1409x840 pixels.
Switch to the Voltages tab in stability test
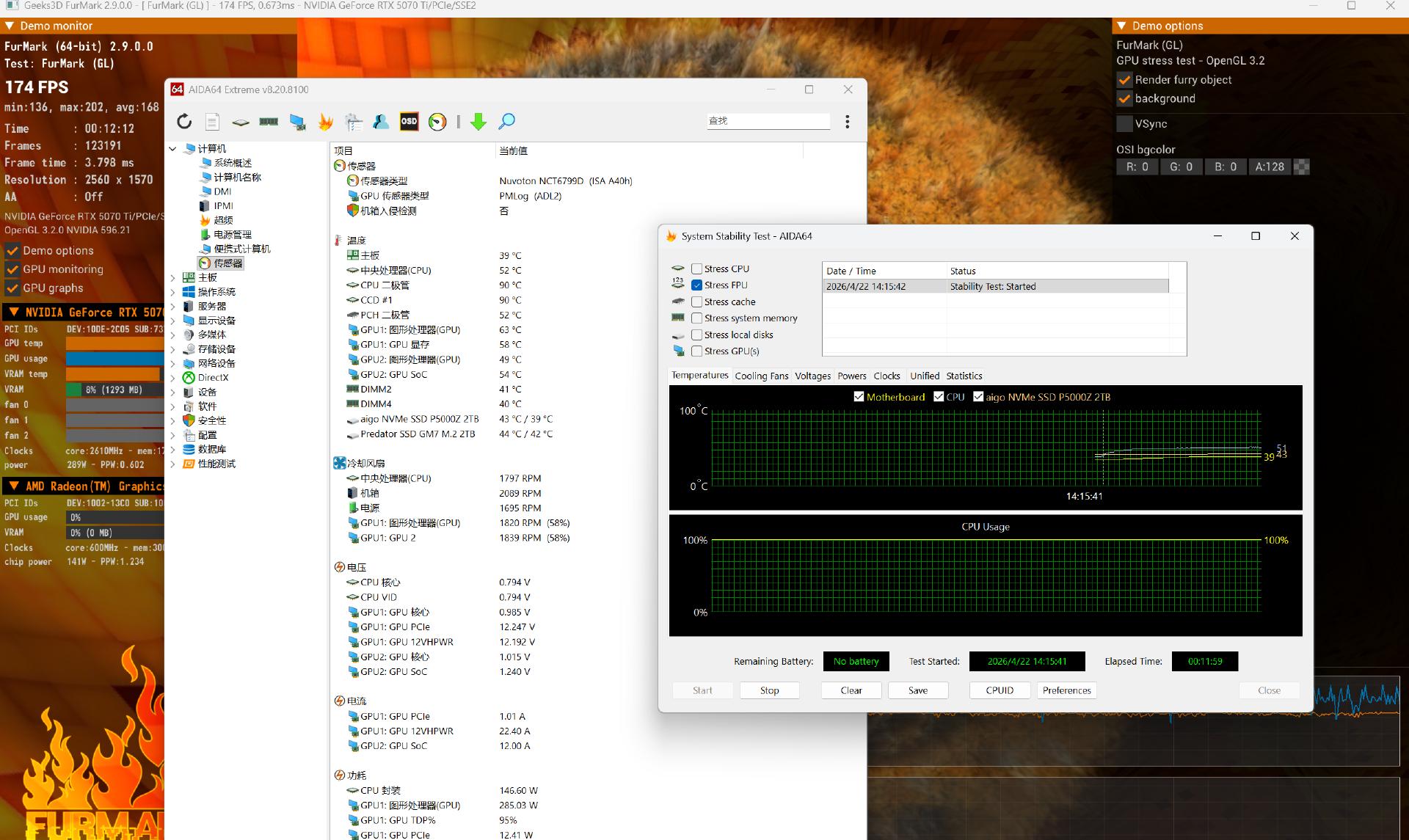[812, 376]
